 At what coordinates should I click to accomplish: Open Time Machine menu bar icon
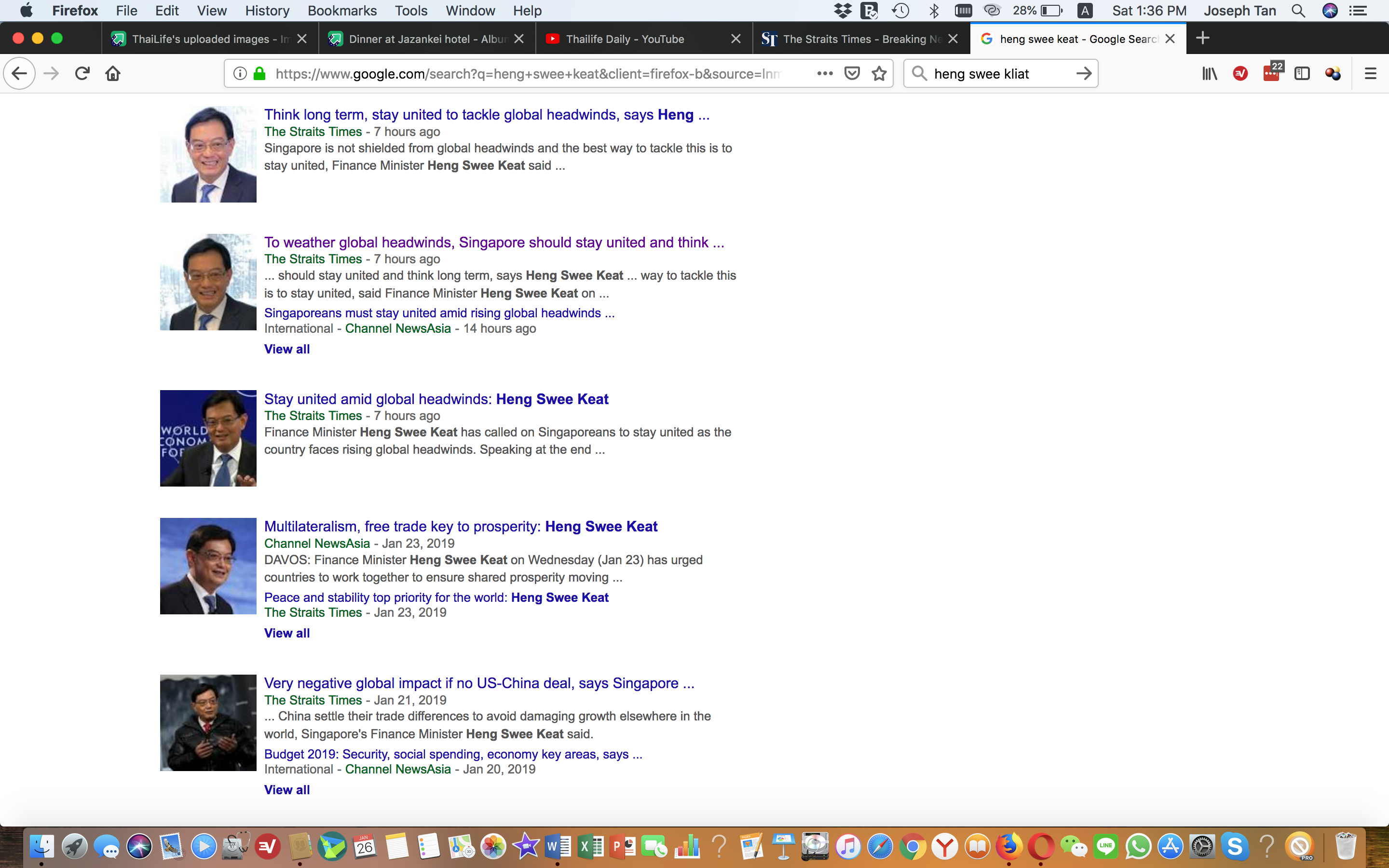point(900,10)
